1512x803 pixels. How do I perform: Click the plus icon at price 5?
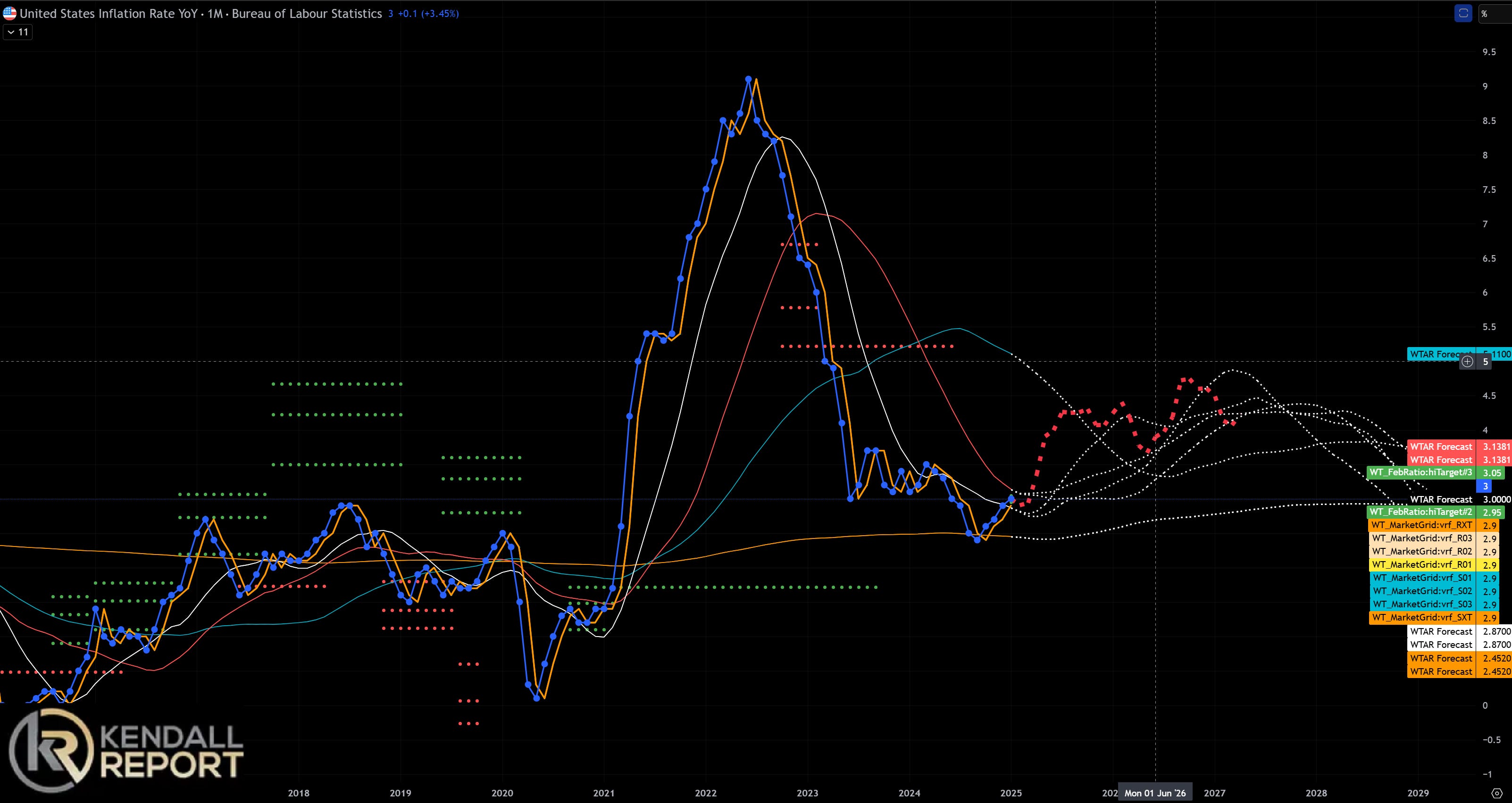pos(1467,362)
